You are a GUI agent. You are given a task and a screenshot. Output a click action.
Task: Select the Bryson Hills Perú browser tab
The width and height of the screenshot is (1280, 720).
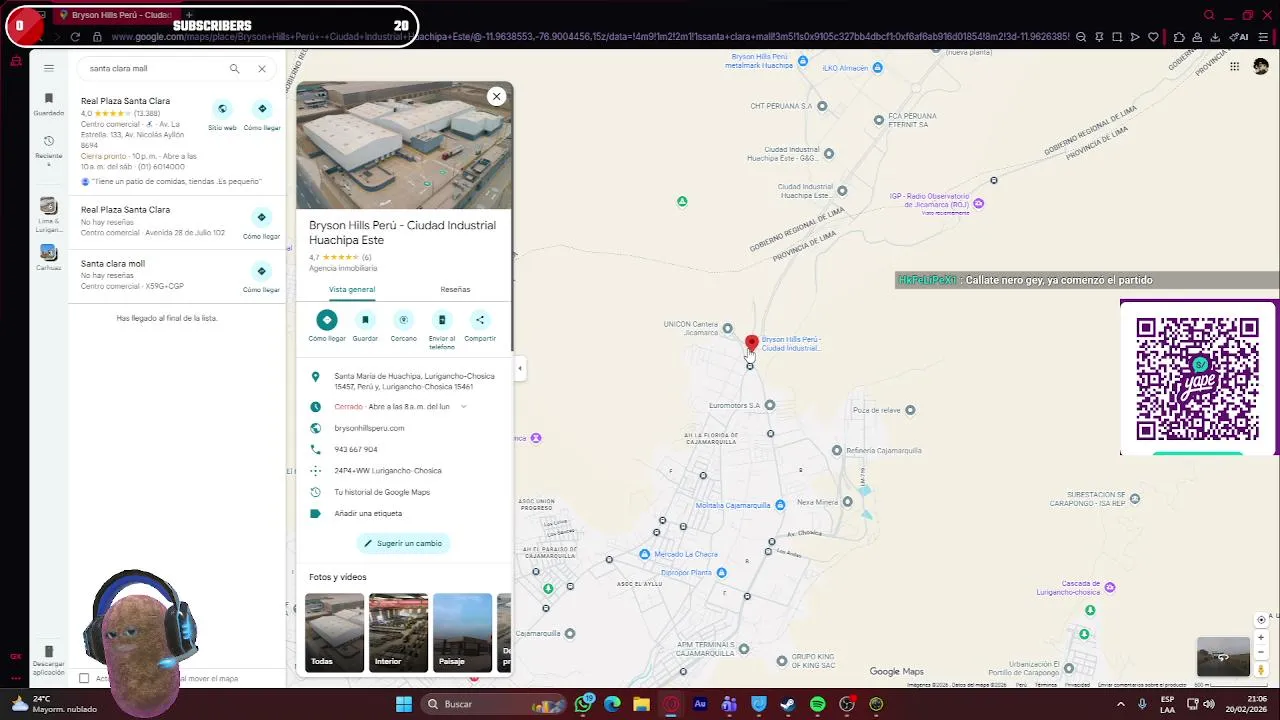pos(115,15)
